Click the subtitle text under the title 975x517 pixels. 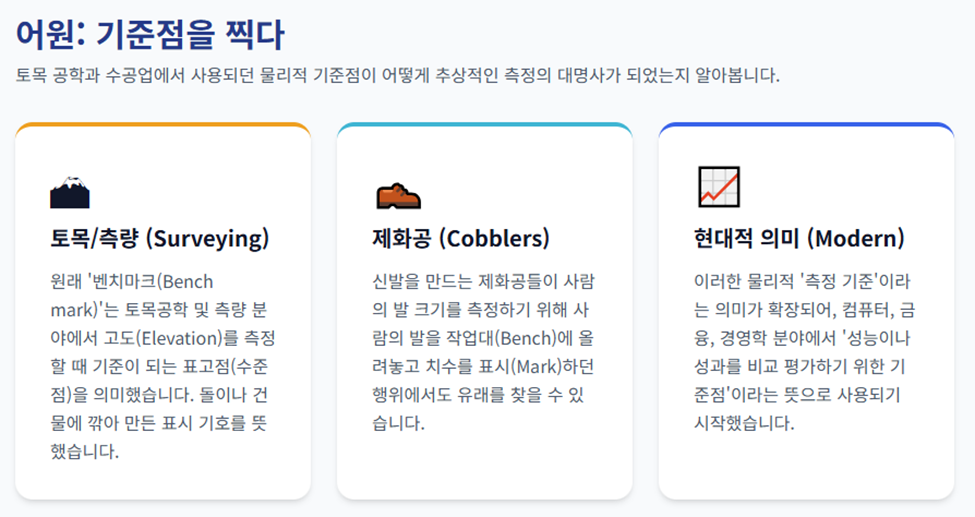pyautogui.click(x=397, y=76)
